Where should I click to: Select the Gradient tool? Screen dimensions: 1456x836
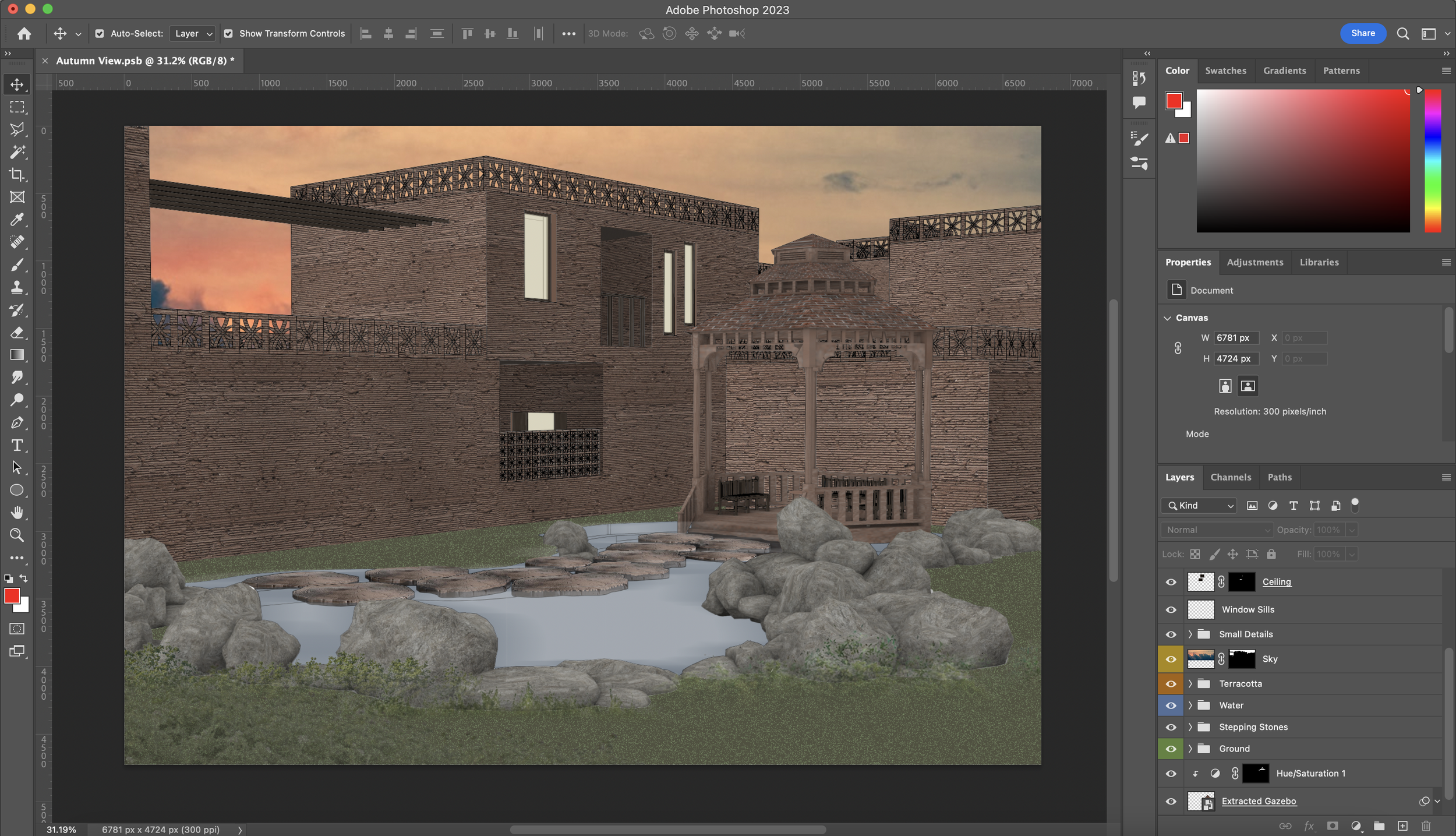click(x=17, y=355)
